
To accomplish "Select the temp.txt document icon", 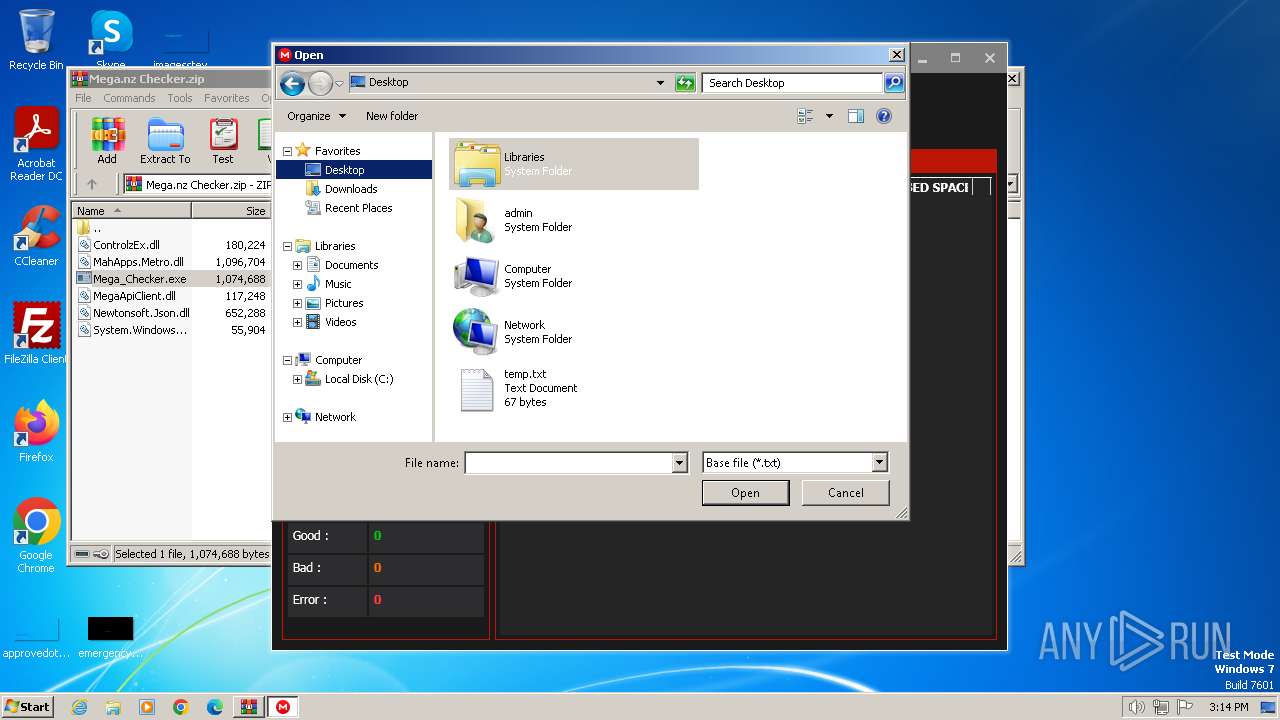I will pyautogui.click(x=477, y=389).
